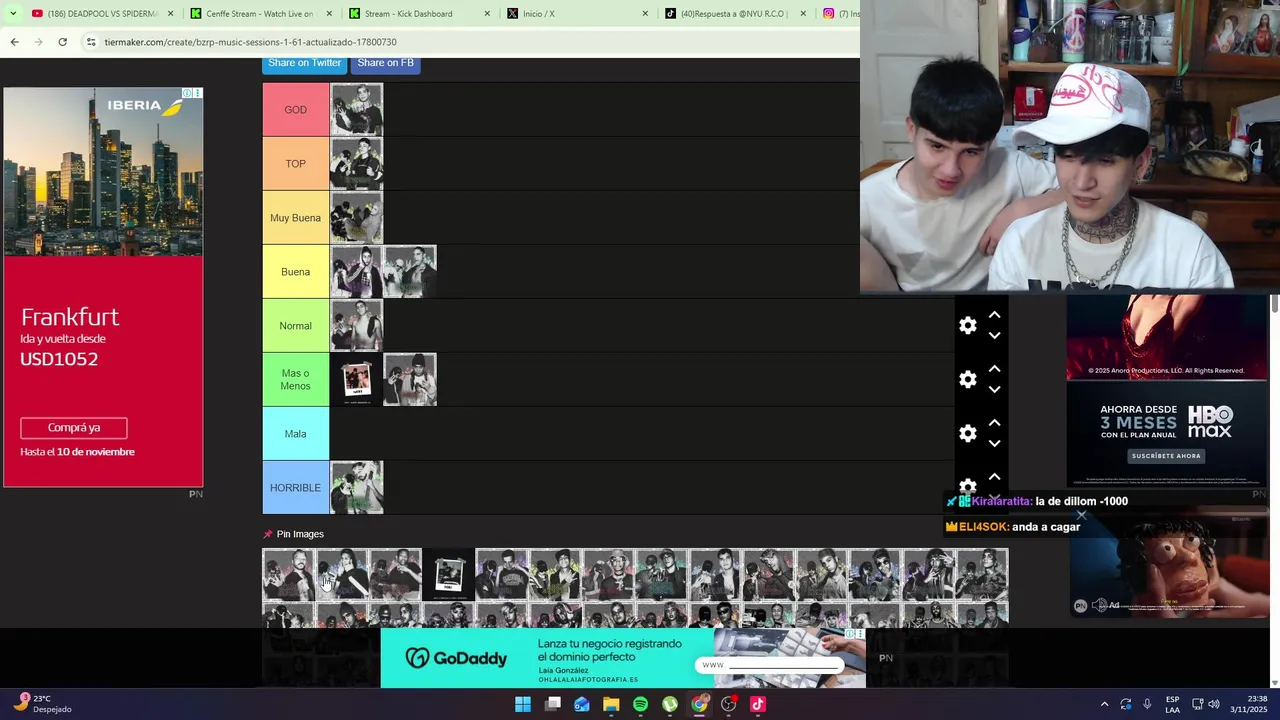
Task: Open settings gear for Mas o Menos row
Action: pos(967,379)
